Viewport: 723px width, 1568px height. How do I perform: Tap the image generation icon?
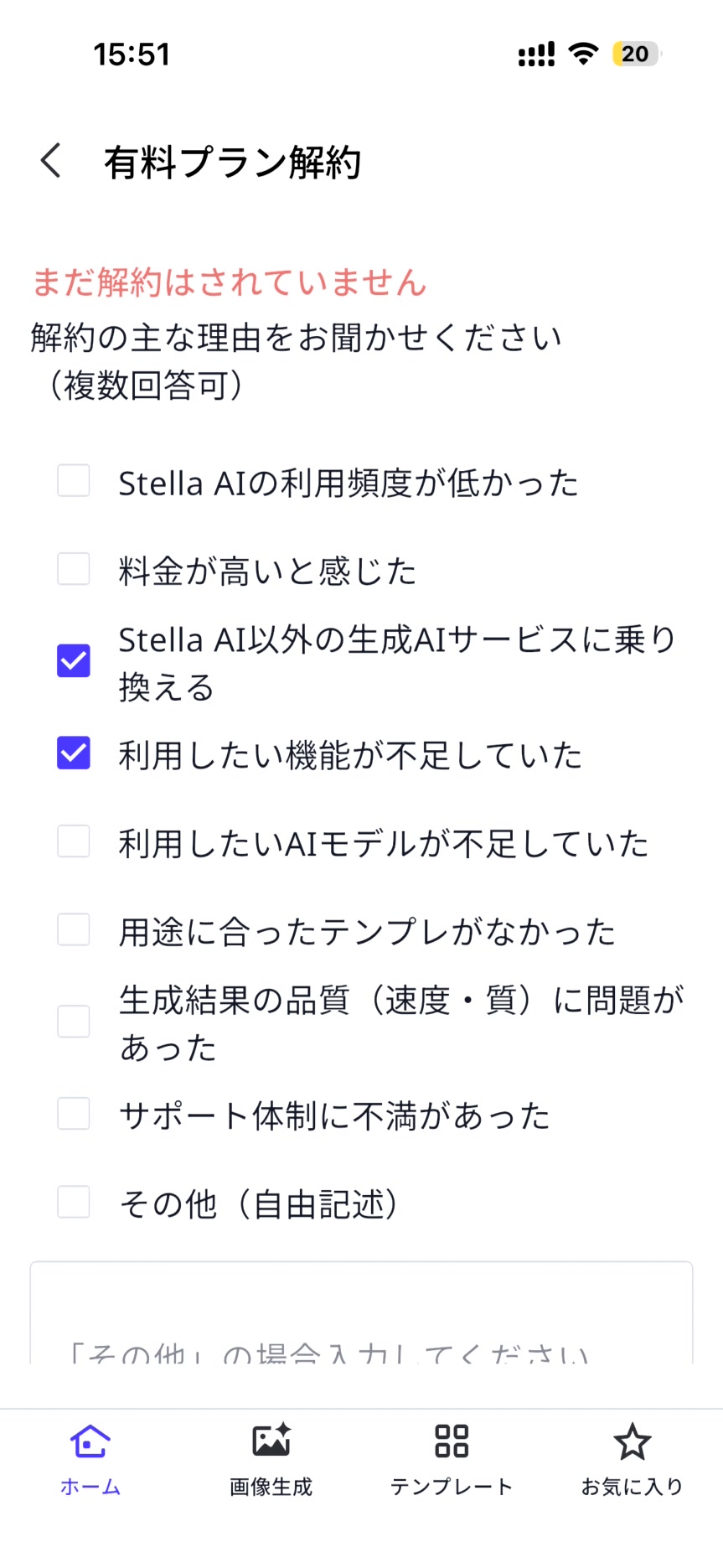pos(271,1441)
